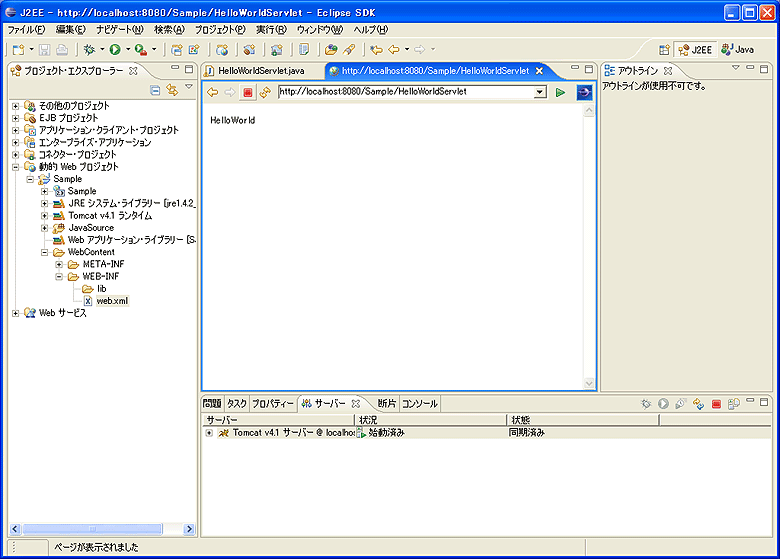The image size is (780, 559).
Task: Select the J2EE perspective button
Action: pos(696,49)
